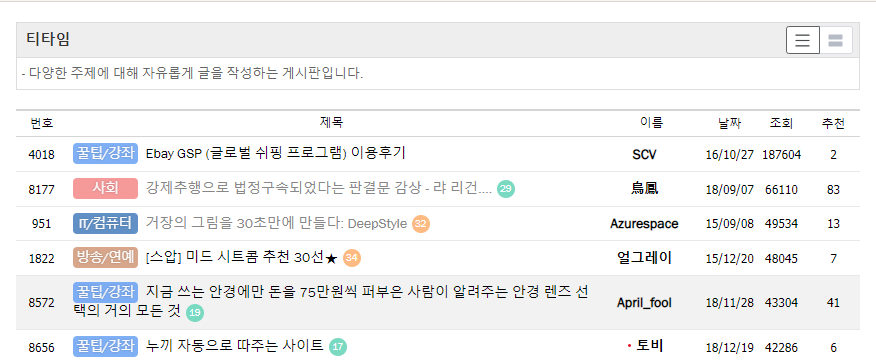Open 미드 시트콤 추천 30선 post
Viewport: 876px width, 364px height.
[242, 258]
